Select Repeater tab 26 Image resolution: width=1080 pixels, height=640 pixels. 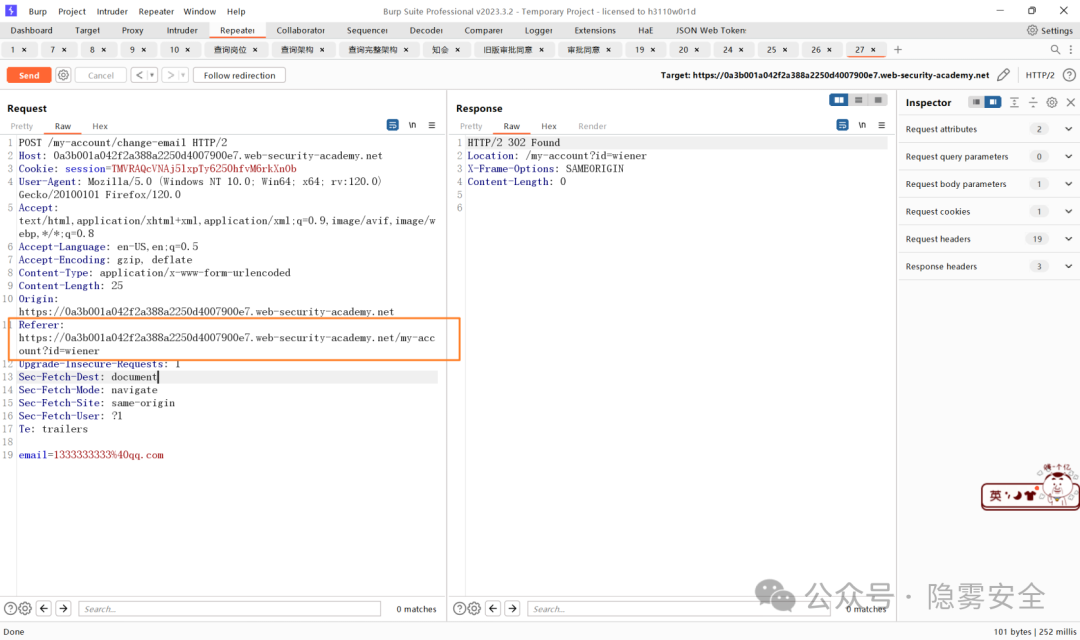tap(816, 50)
